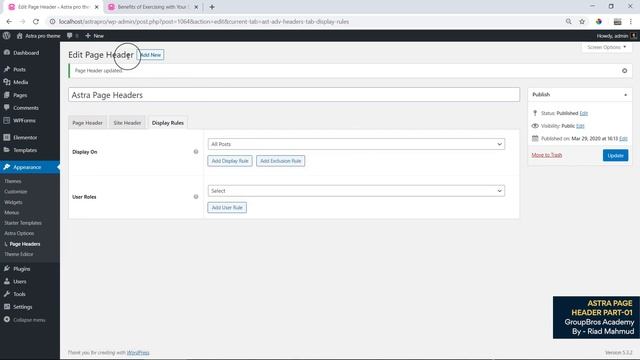Dismiss the Page Header updated notice
The height and width of the screenshot is (360, 640).
pos(624,71)
